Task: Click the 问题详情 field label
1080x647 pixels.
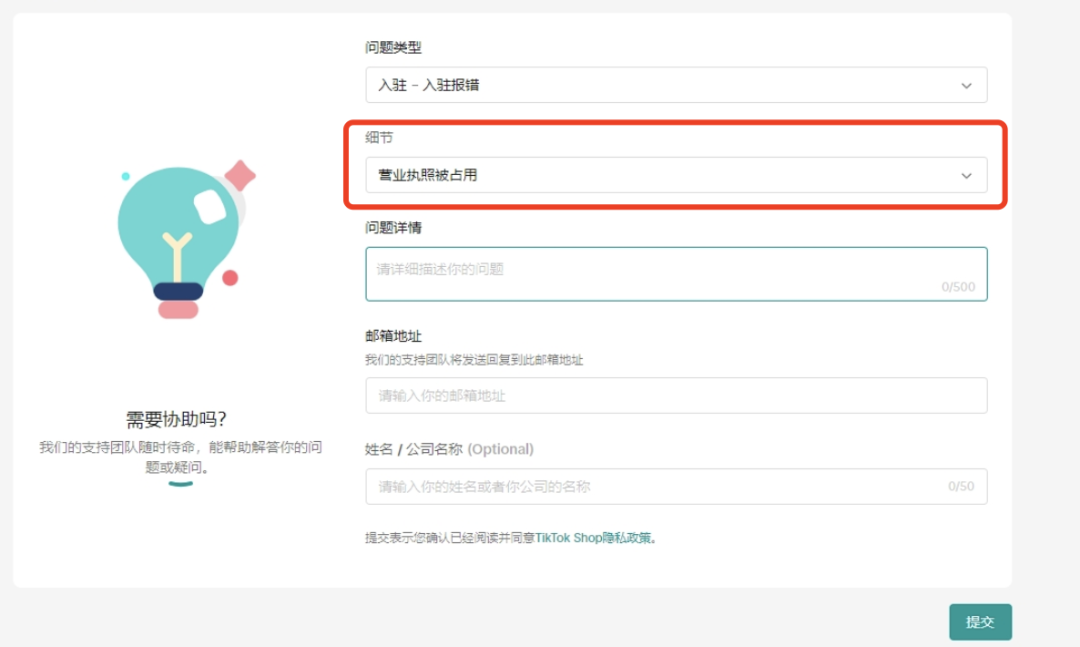Action: tap(393, 228)
